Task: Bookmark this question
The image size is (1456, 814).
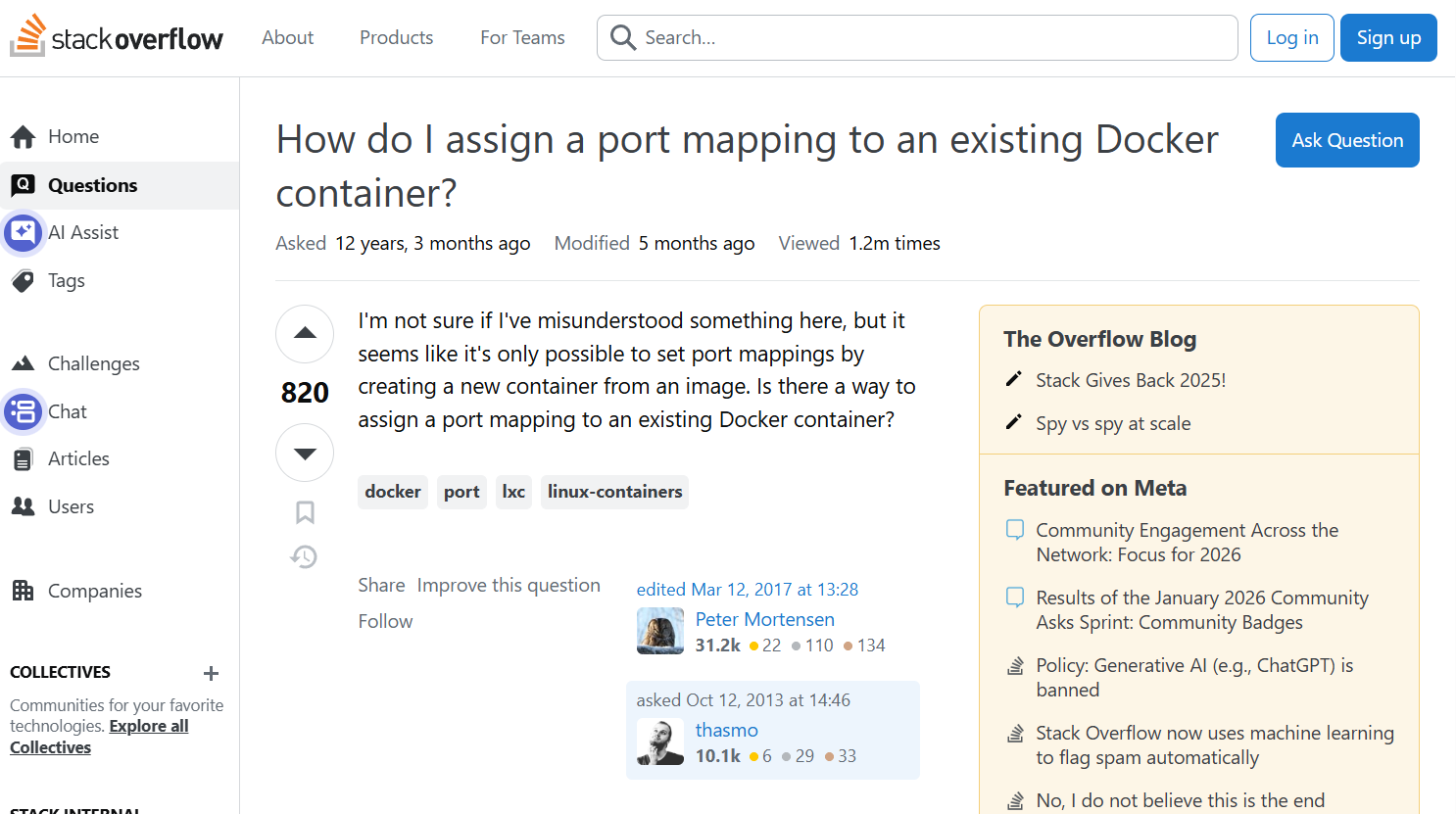Action: coord(305,512)
